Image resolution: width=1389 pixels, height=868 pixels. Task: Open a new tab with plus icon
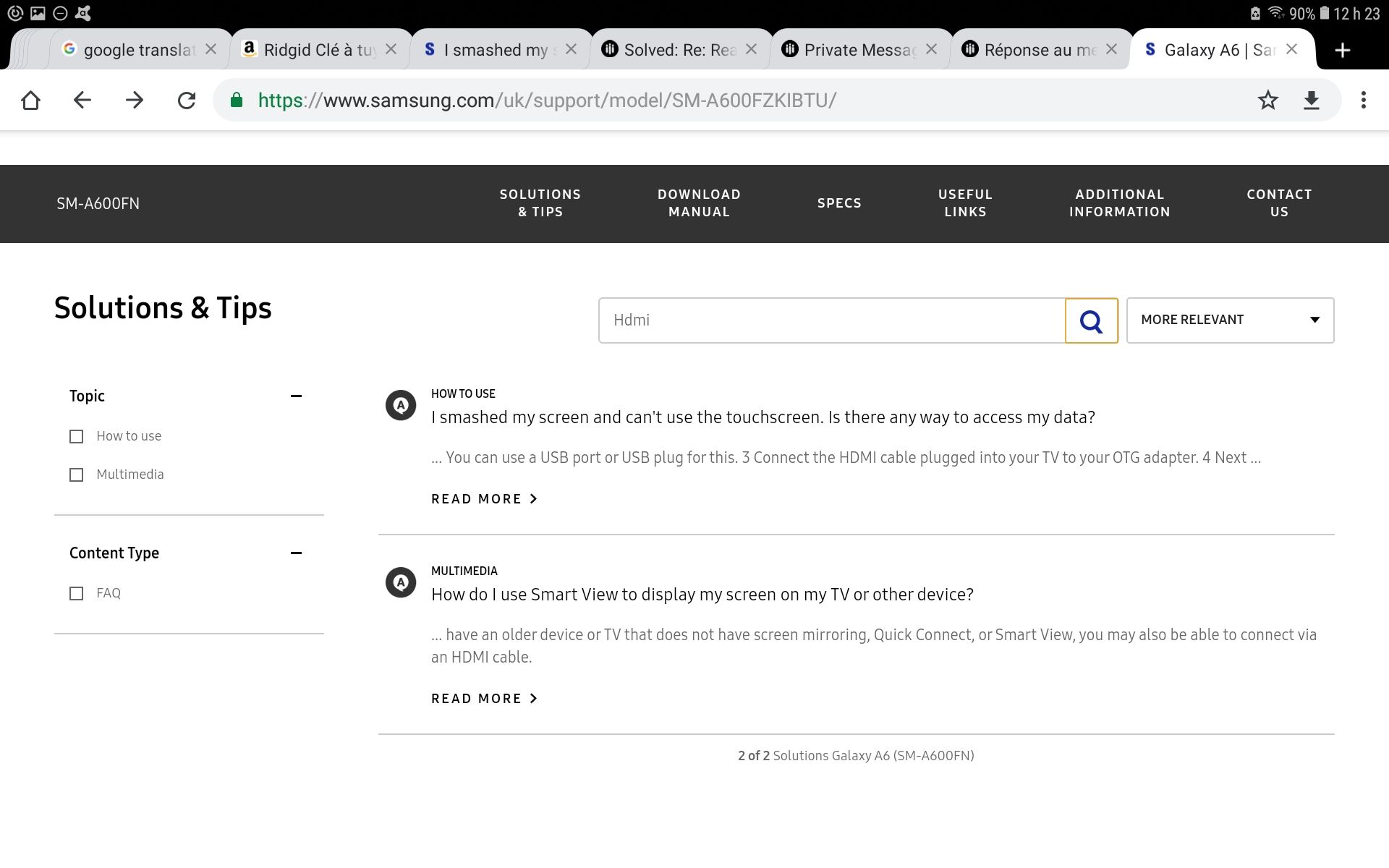[1342, 50]
